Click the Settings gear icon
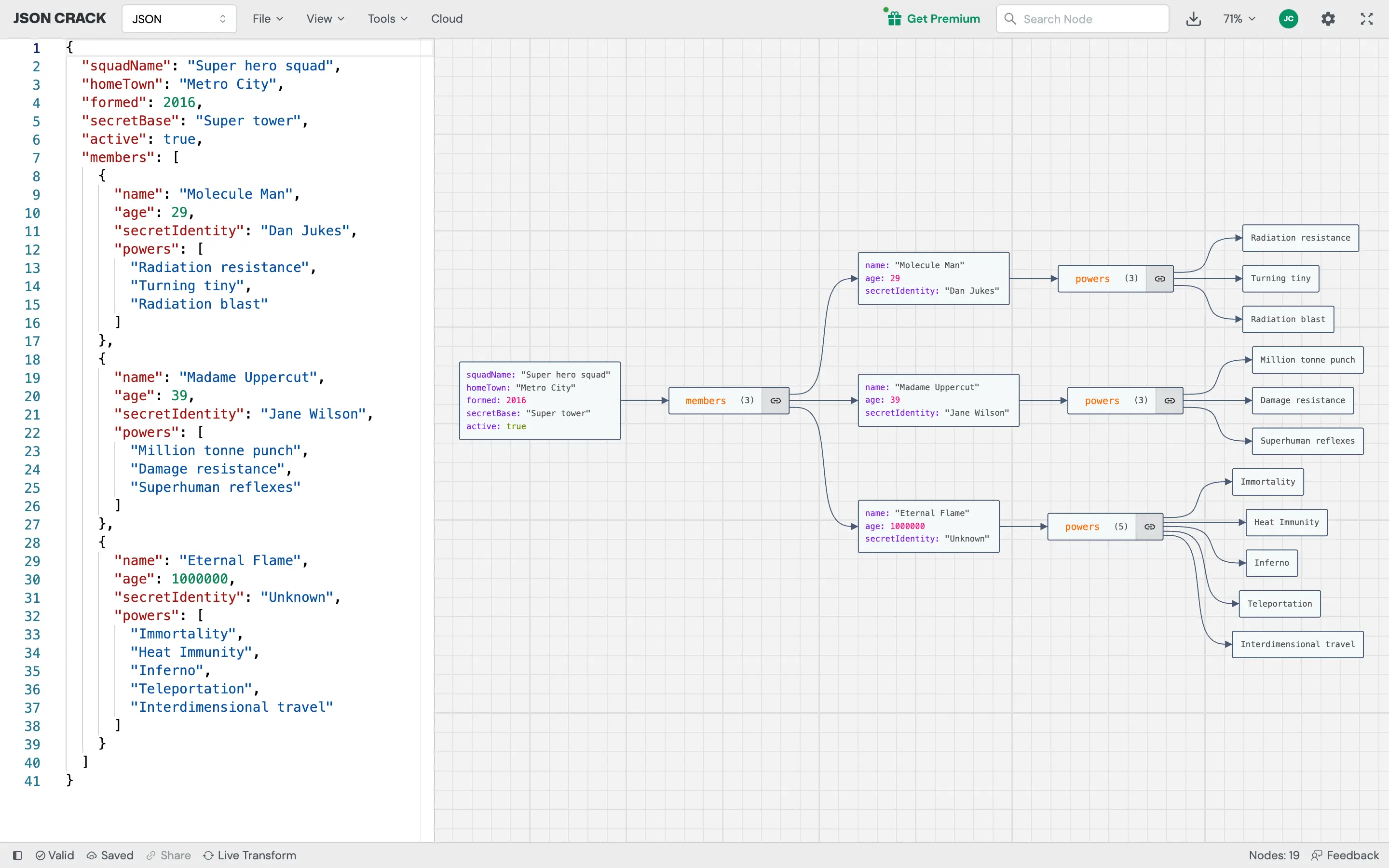 [1328, 19]
